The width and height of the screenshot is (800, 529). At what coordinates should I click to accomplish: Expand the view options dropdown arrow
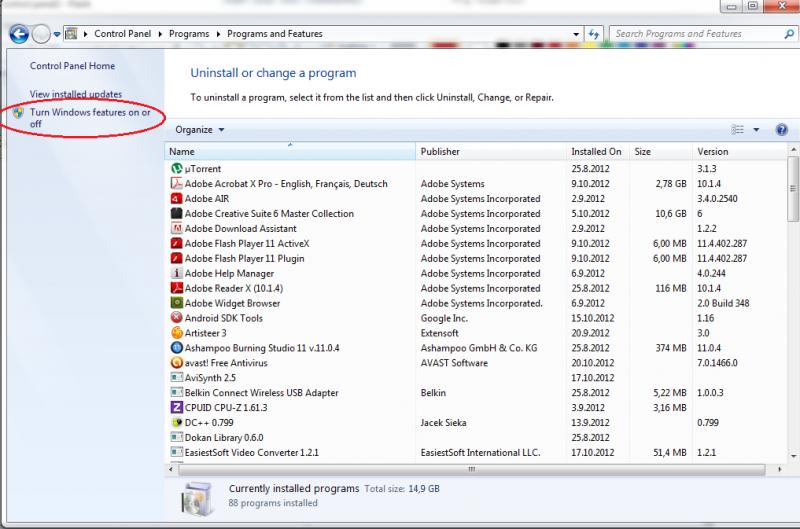coord(757,130)
